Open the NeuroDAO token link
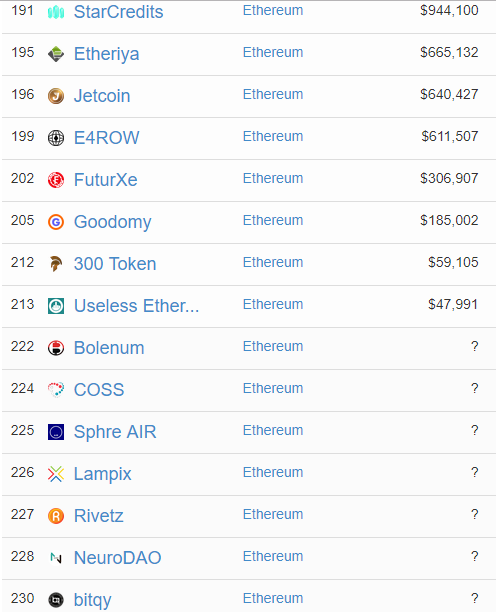 117,558
